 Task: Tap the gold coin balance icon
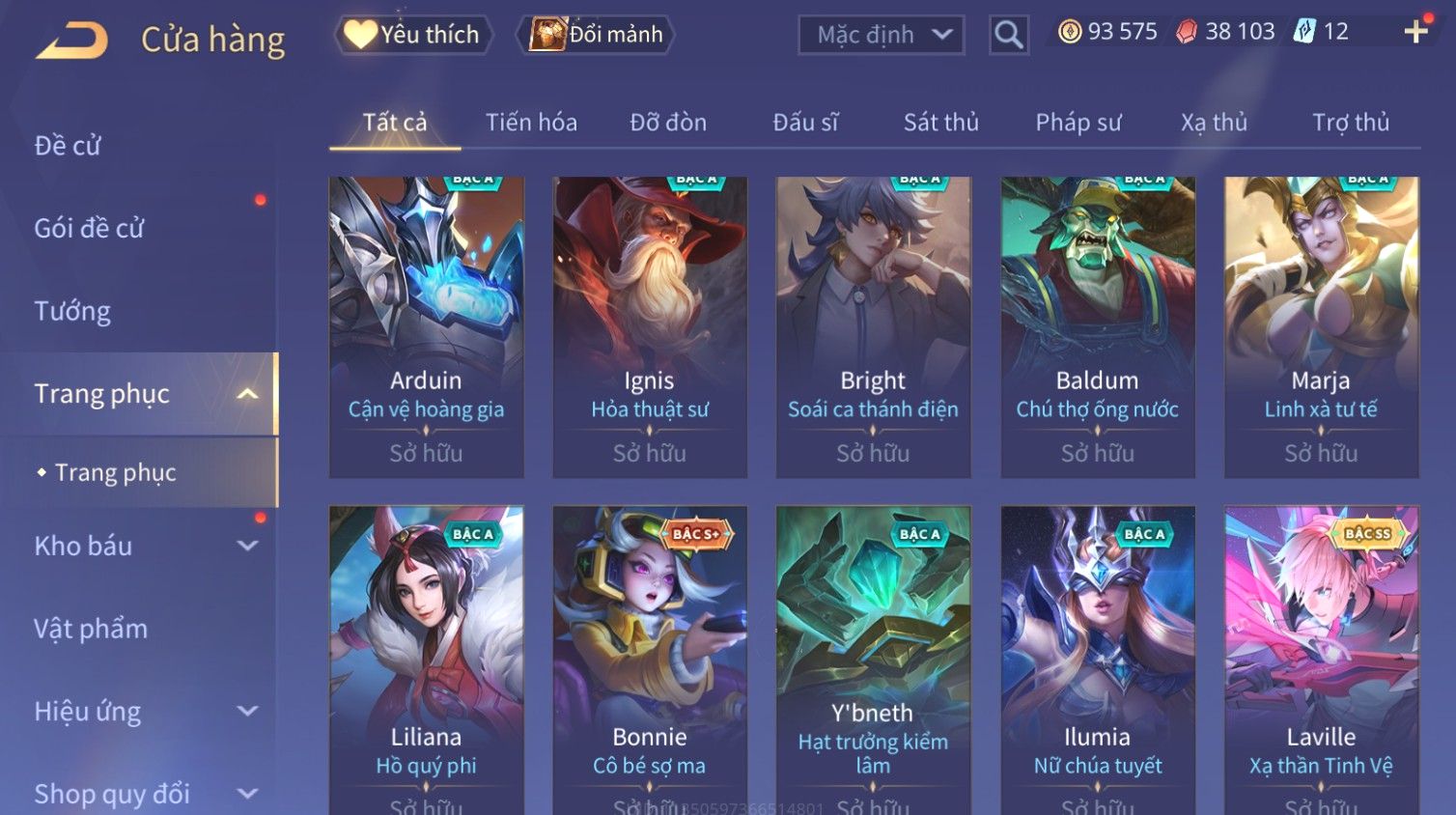[1069, 32]
